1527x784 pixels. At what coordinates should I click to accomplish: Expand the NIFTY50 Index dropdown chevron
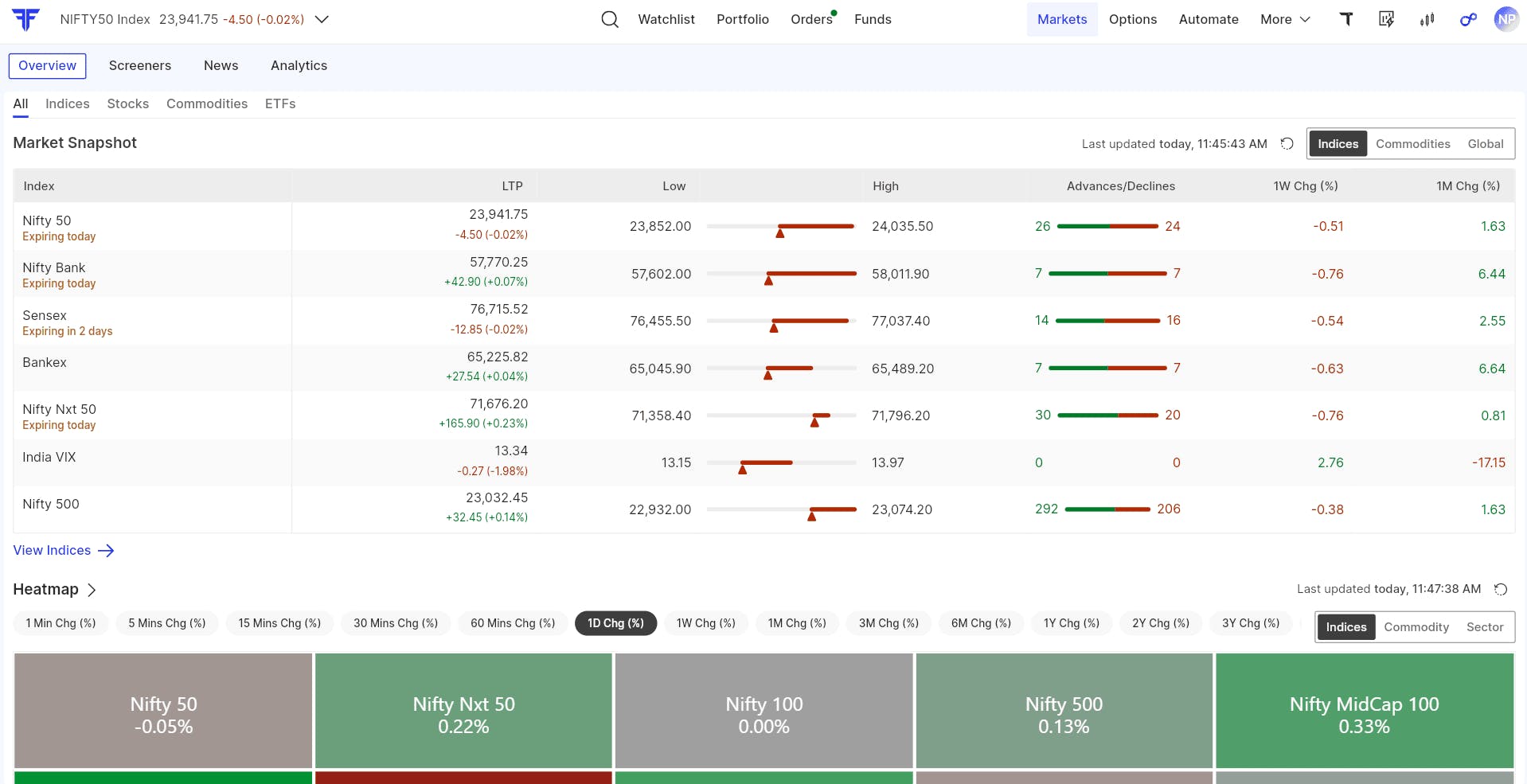coord(322,19)
